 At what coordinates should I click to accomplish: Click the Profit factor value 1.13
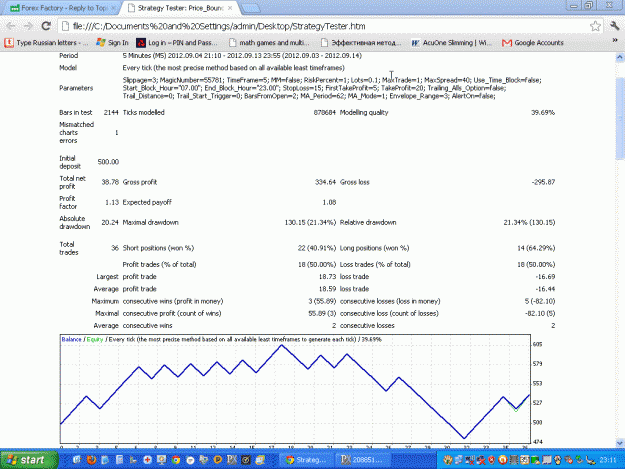click(x=112, y=202)
